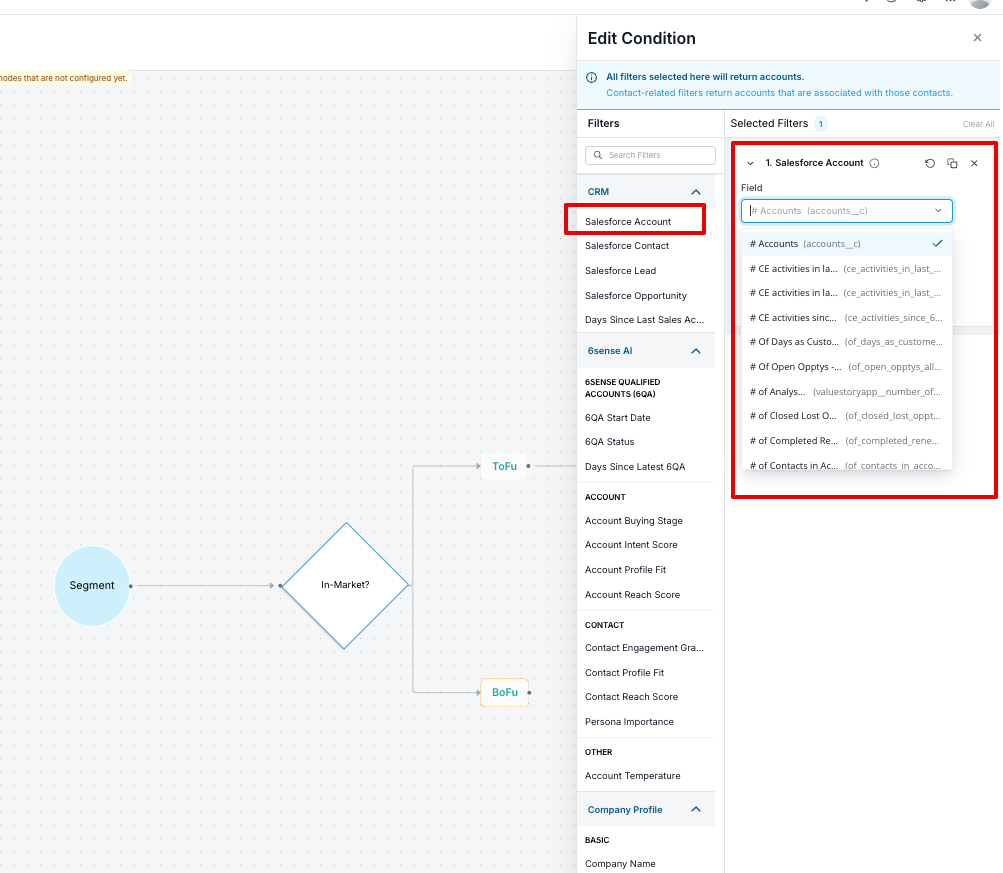Choose the 6QA Status filter
The width and height of the screenshot is (1003, 873).
(610, 442)
